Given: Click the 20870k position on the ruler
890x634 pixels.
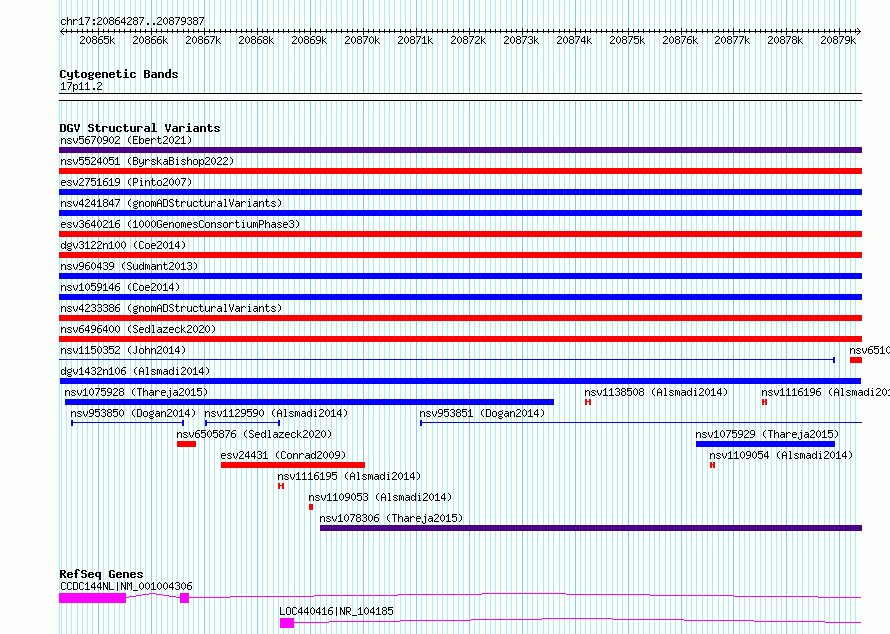Looking at the screenshot, I should pos(362,41).
